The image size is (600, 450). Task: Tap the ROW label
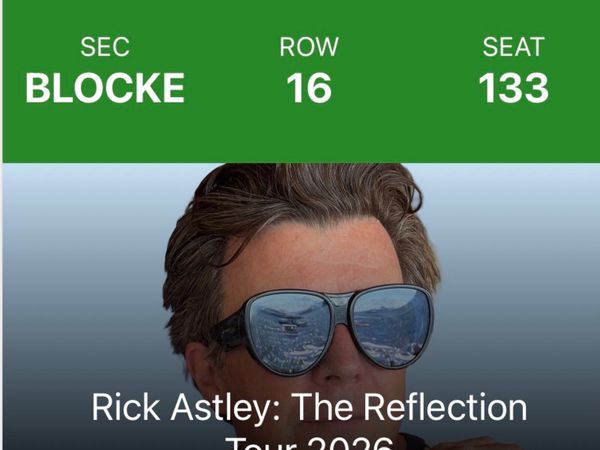(x=309, y=47)
